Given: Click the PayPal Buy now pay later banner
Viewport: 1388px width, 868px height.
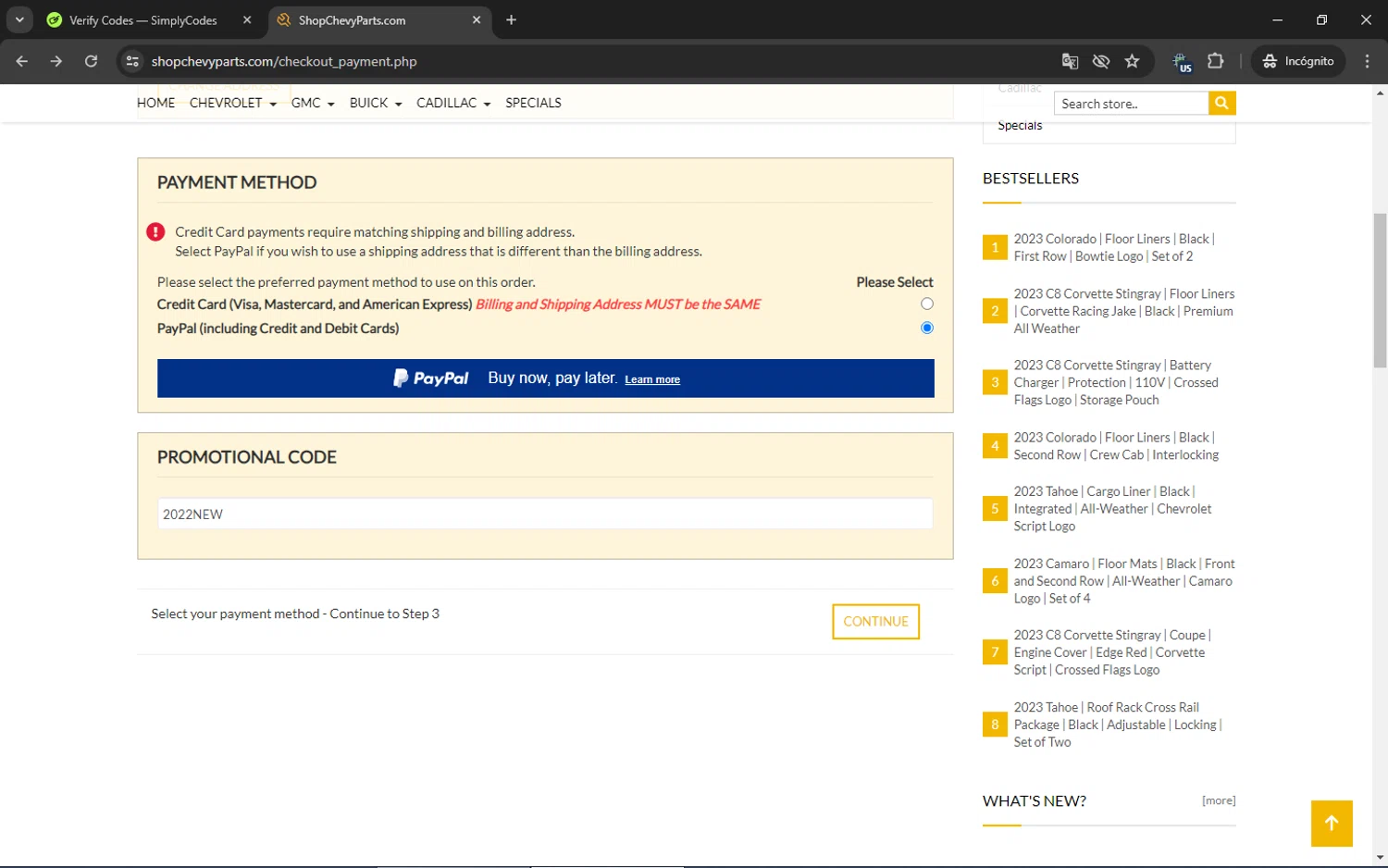Looking at the screenshot, I should click(545, 378).
